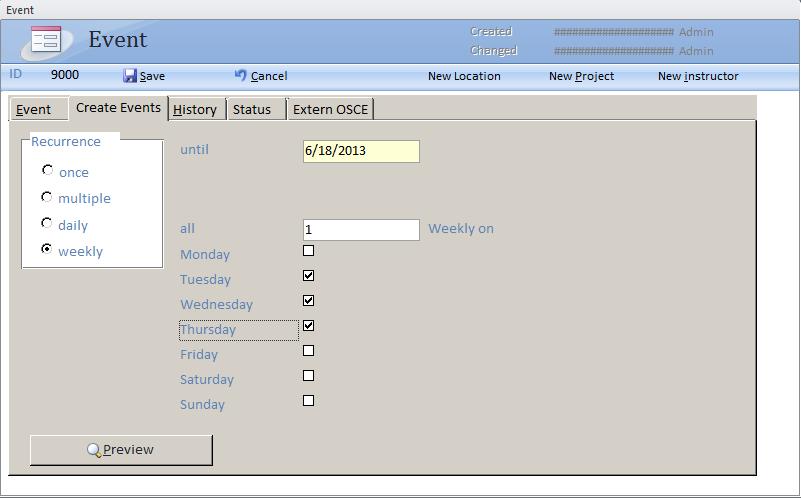
Task: Click the magnifier icon on Preview button
Action: 94,450
